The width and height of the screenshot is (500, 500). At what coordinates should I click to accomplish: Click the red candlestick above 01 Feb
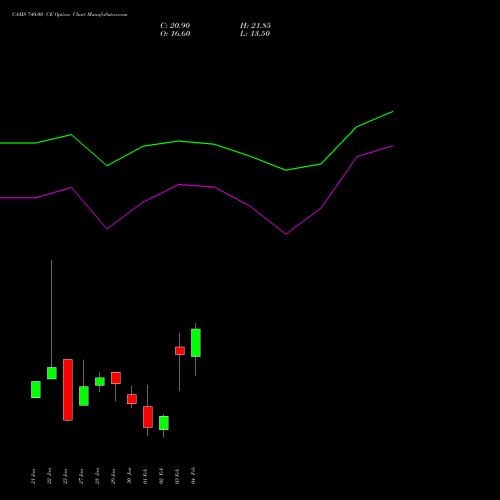pyautogui.click(x=148, y=417)
